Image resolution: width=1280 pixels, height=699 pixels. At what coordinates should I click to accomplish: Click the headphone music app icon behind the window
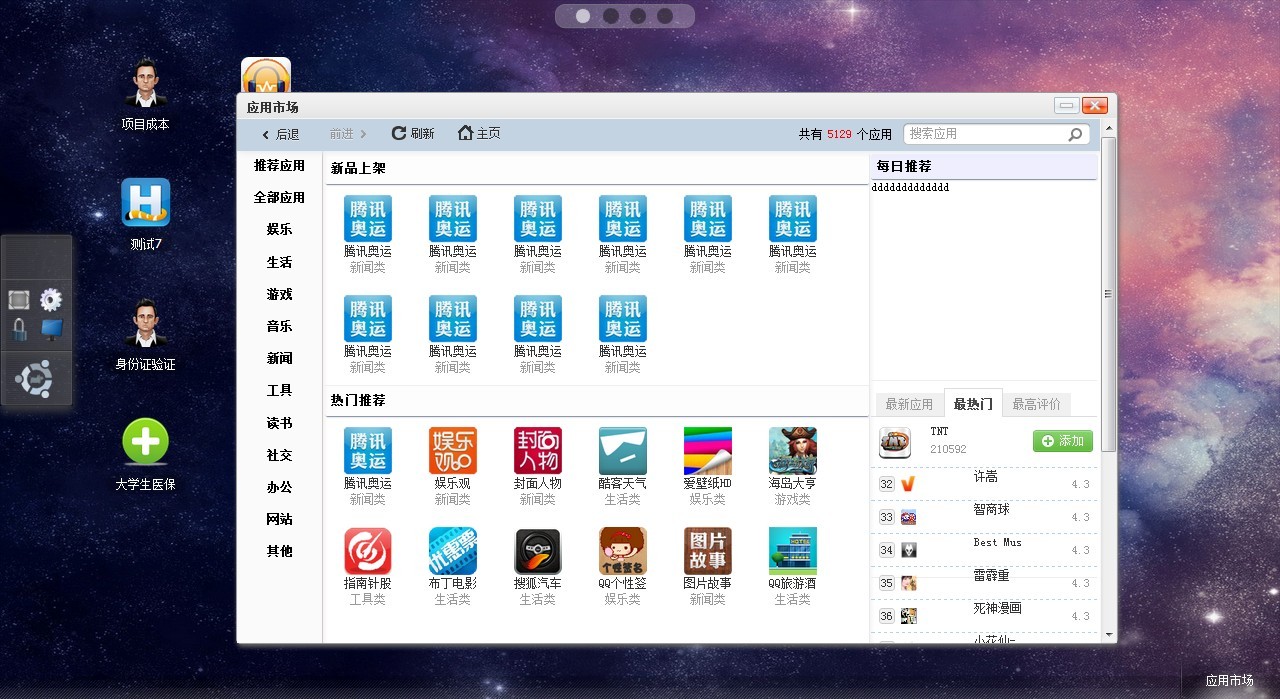(x=266, y=75)
